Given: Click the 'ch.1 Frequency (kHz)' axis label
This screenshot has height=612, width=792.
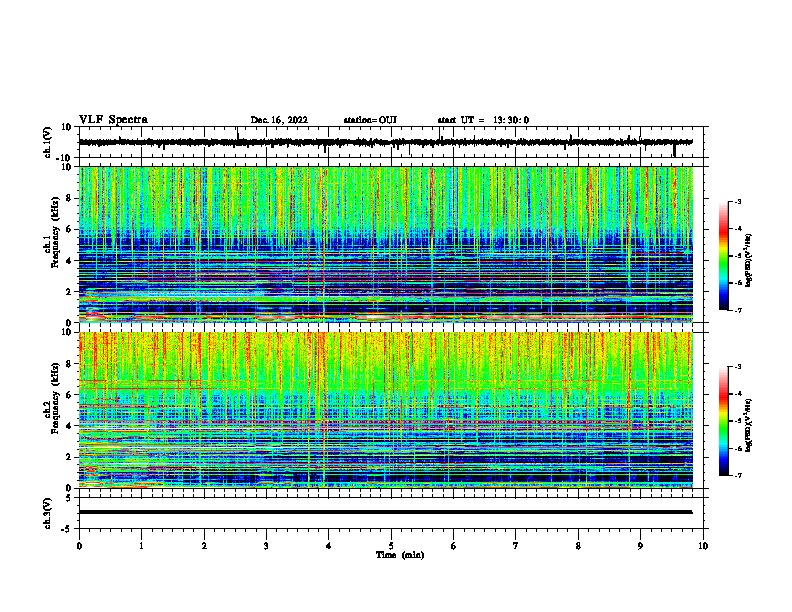Looking at the screenshot, I should 51,233.
